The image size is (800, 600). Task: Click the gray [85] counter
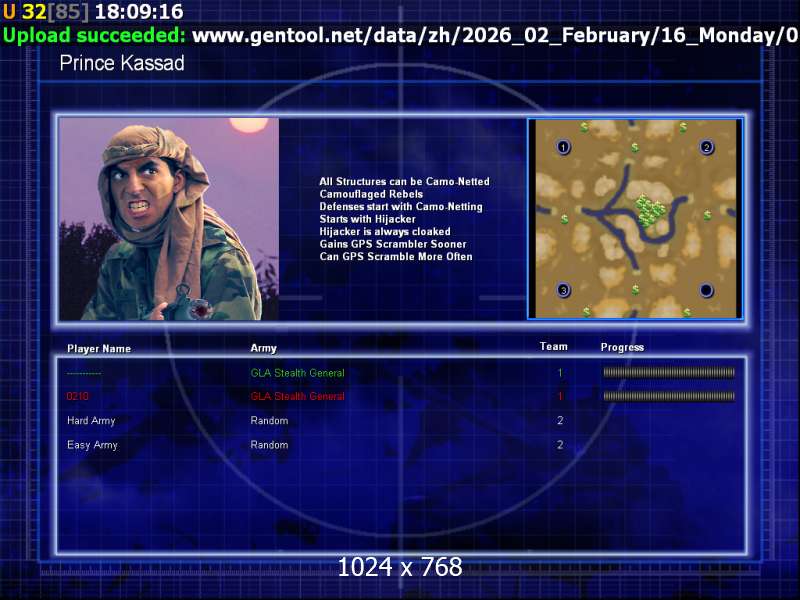tap(68, 11)
